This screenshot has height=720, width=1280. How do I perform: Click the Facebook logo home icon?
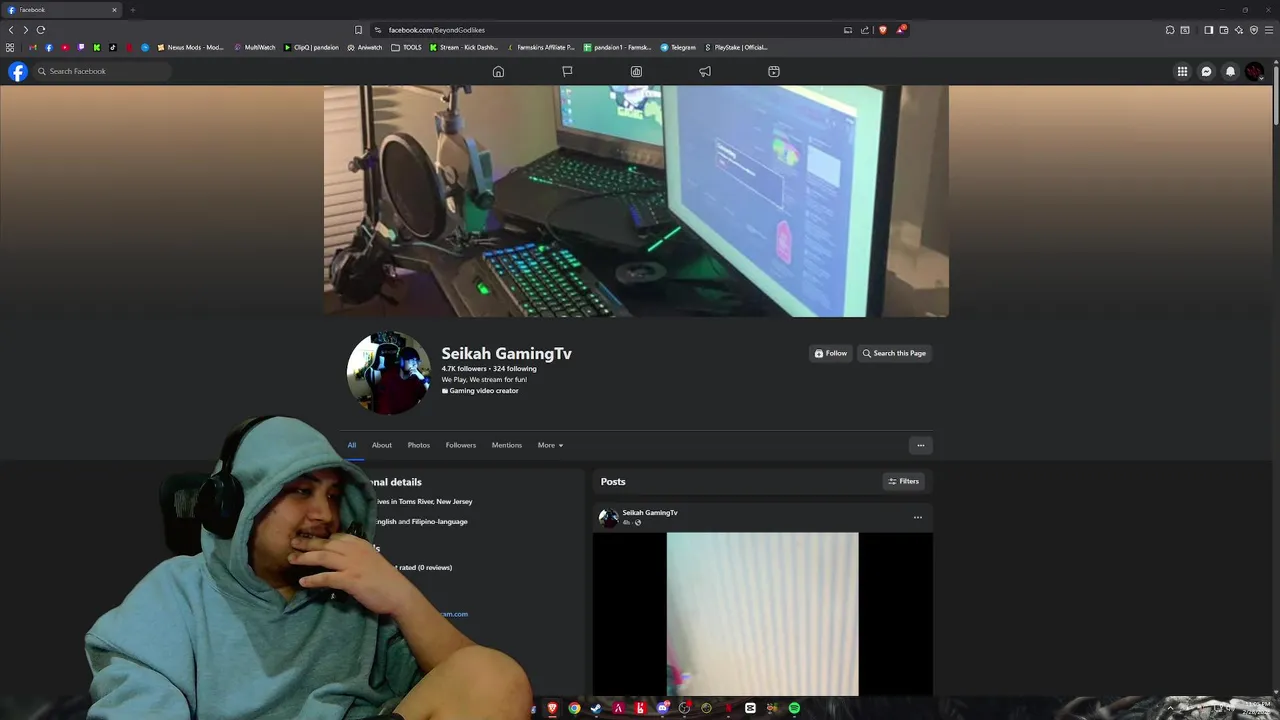pyautogui.click(x=18, y=71)
